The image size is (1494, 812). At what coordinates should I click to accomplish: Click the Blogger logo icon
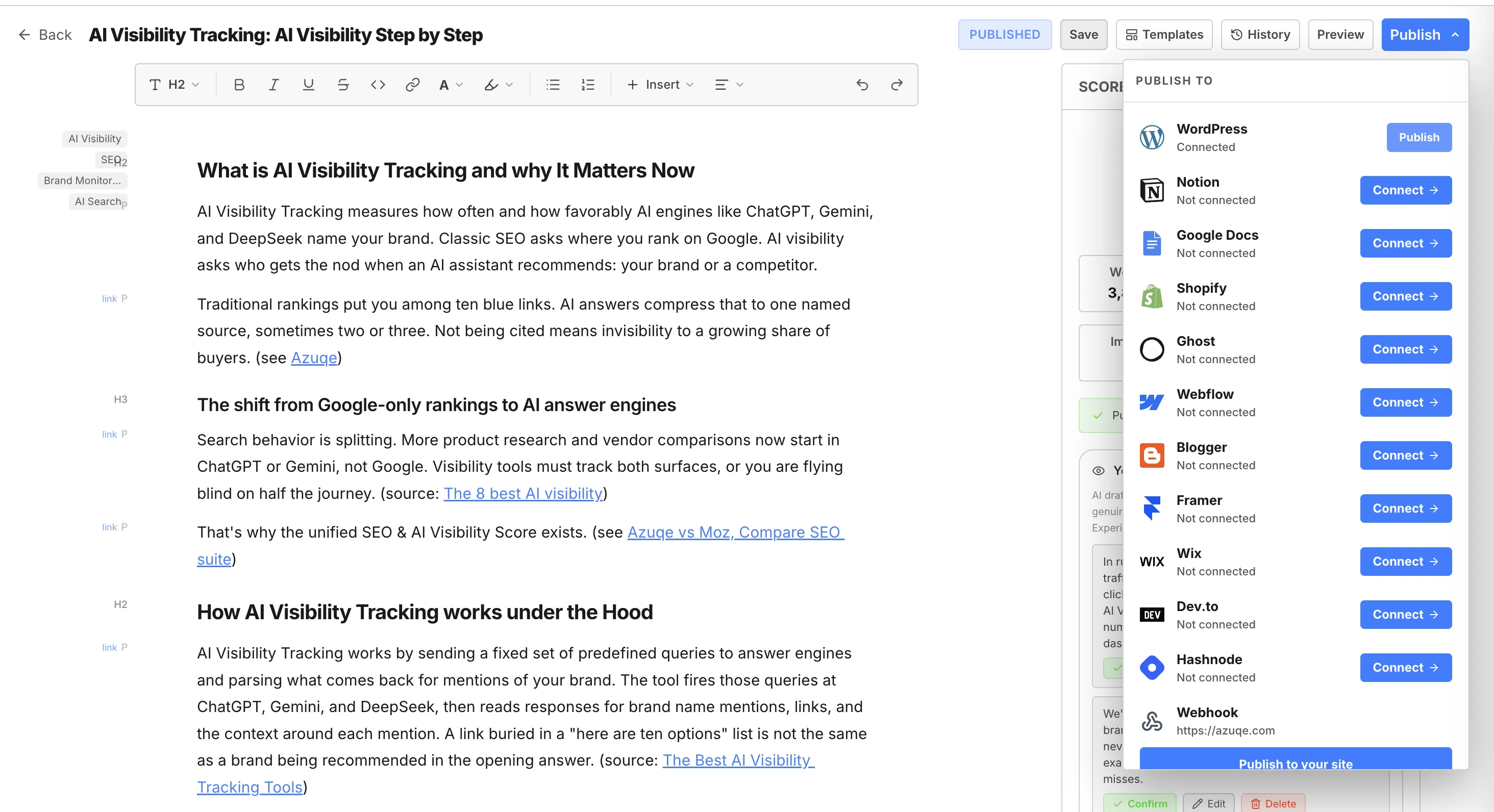point(1152,455)
